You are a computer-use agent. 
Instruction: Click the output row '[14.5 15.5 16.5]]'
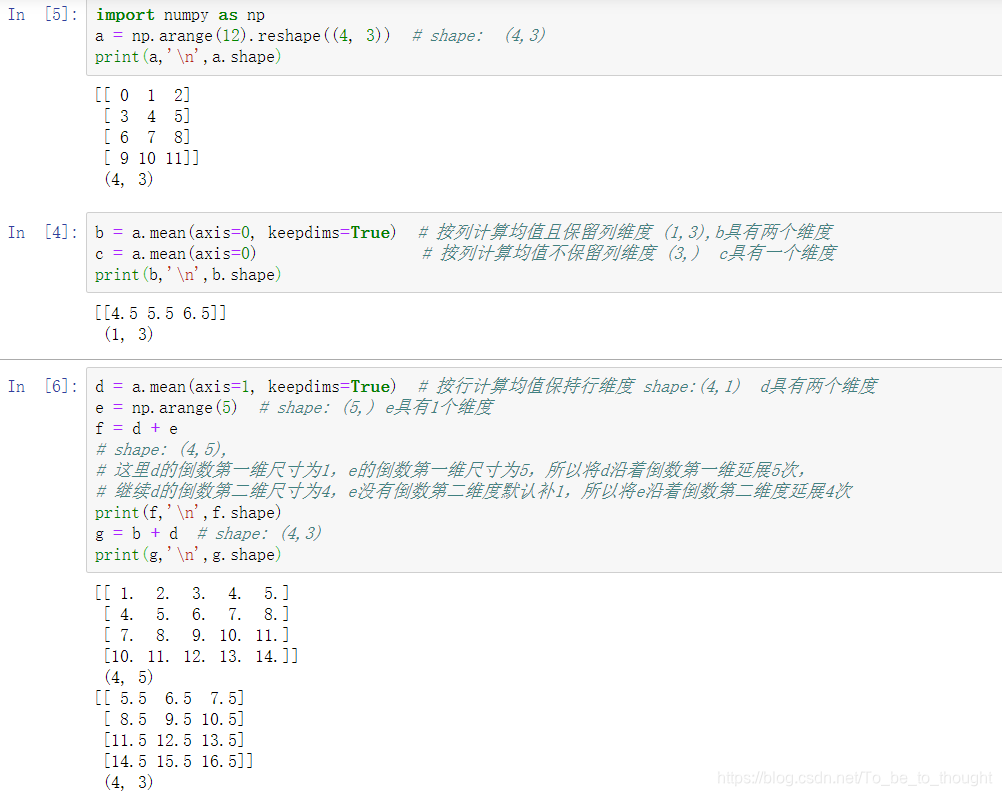(178, 762)
